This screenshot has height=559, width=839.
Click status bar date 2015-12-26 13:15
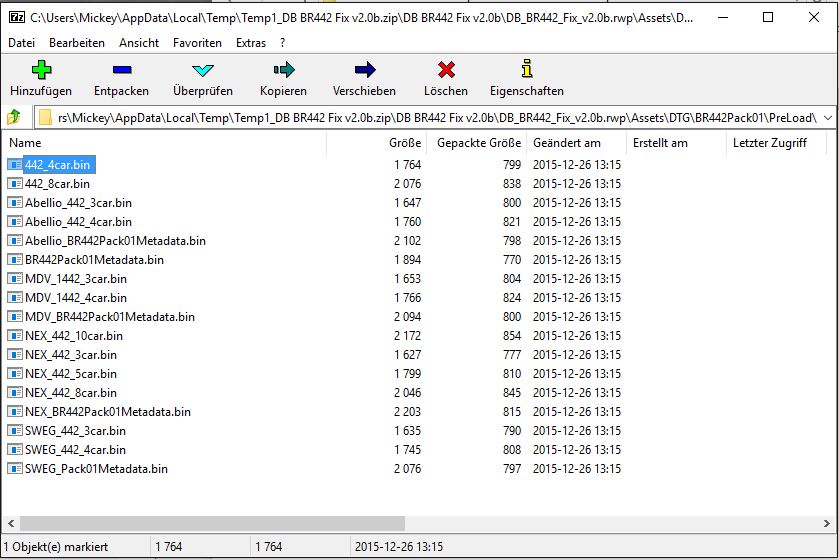[x=399, y=547]
